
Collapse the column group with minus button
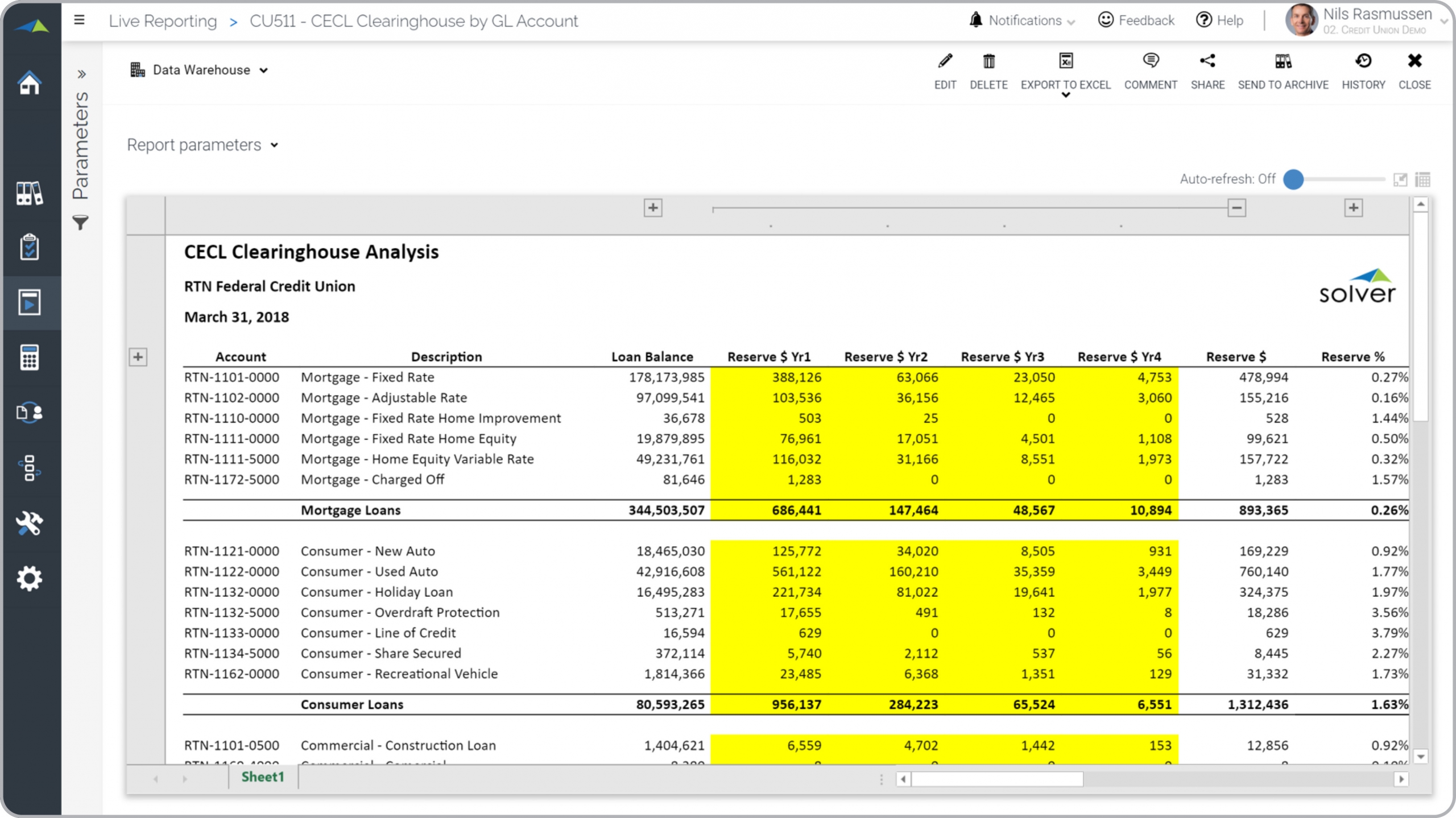1236,208
